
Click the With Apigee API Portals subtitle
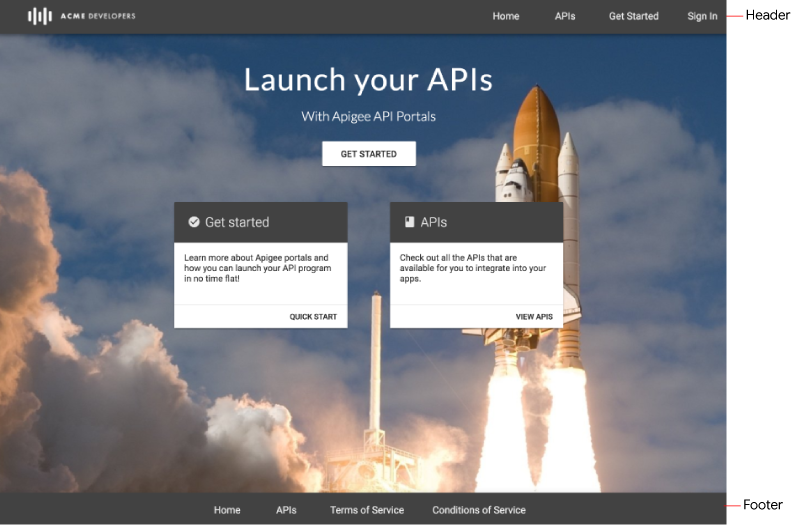[x=368, y=116]
